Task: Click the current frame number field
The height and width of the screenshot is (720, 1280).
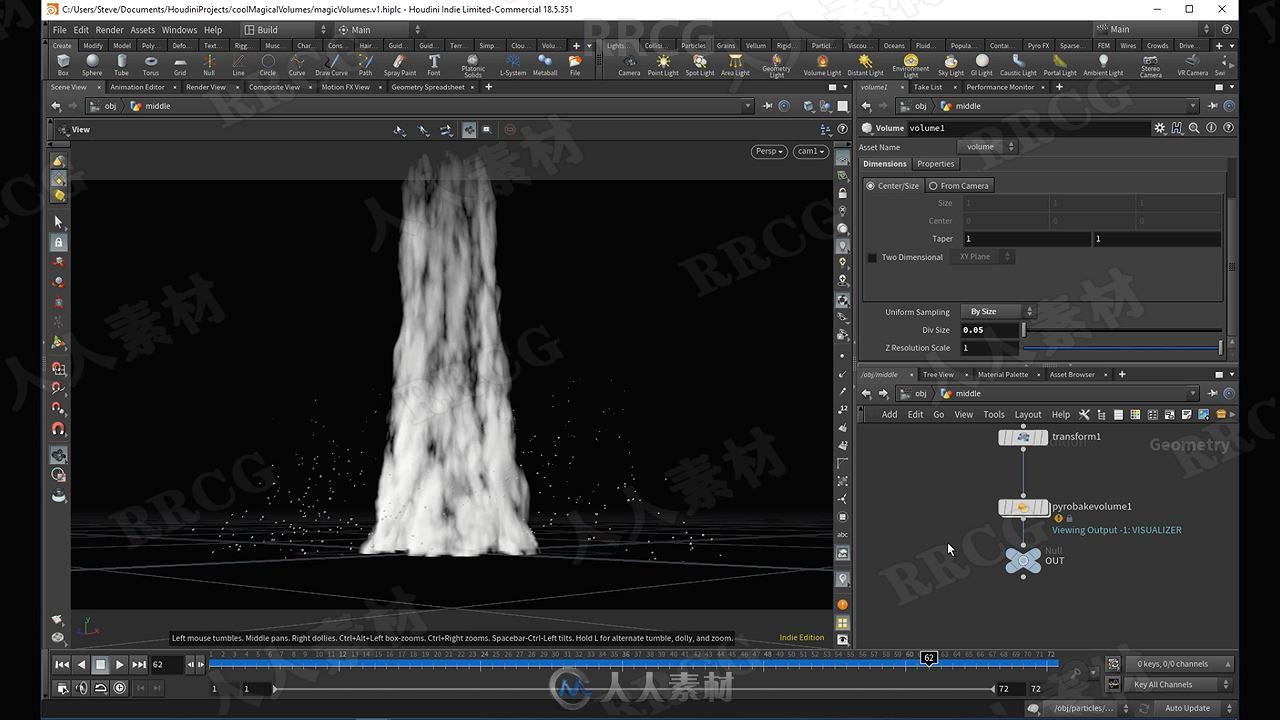Action: tap(166, 664)
